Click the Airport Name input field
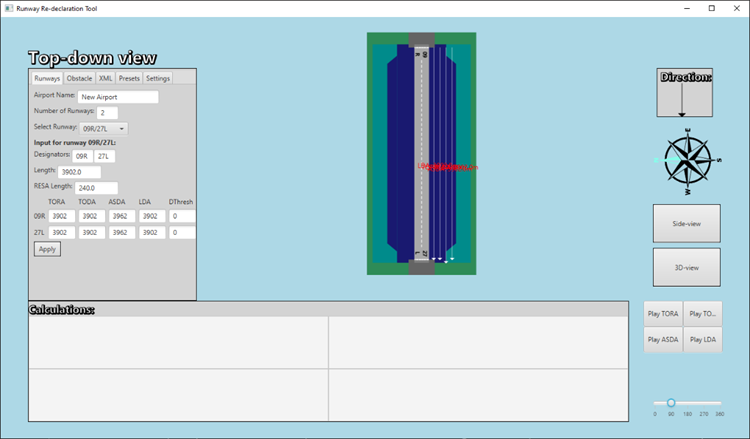750x439 pixels. tap(118, 97)
